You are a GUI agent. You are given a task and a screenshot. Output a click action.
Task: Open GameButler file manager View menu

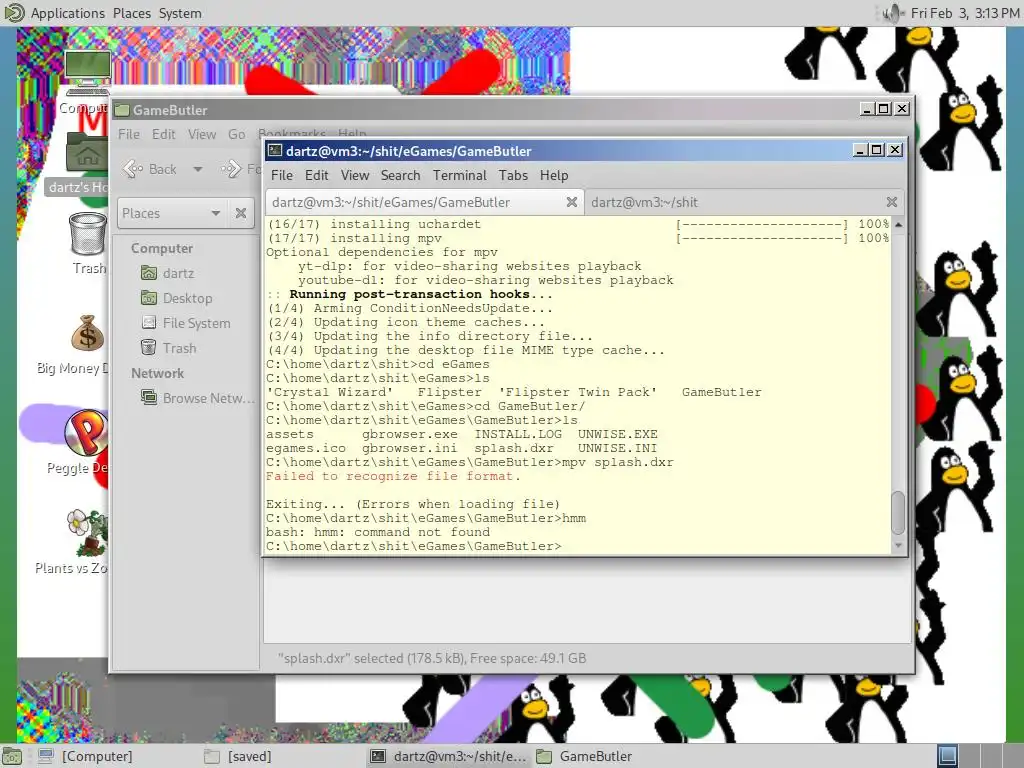click(x=202, y=134)
